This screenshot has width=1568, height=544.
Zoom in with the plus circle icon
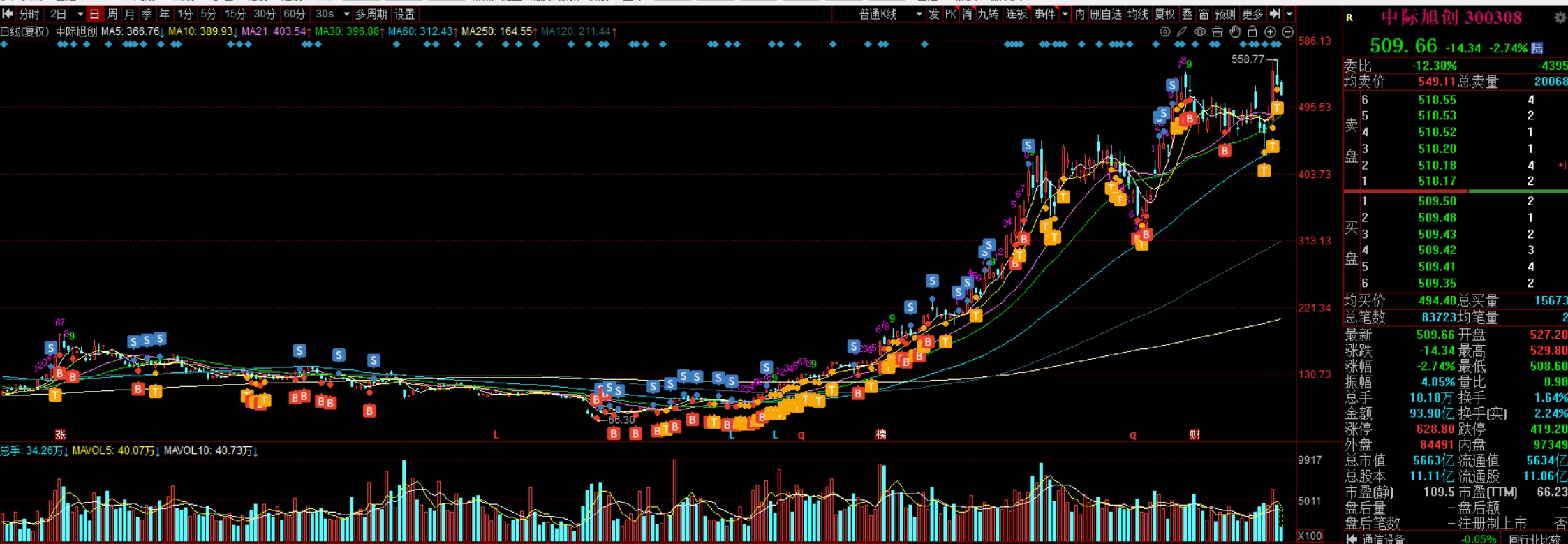click(1270, 31)
